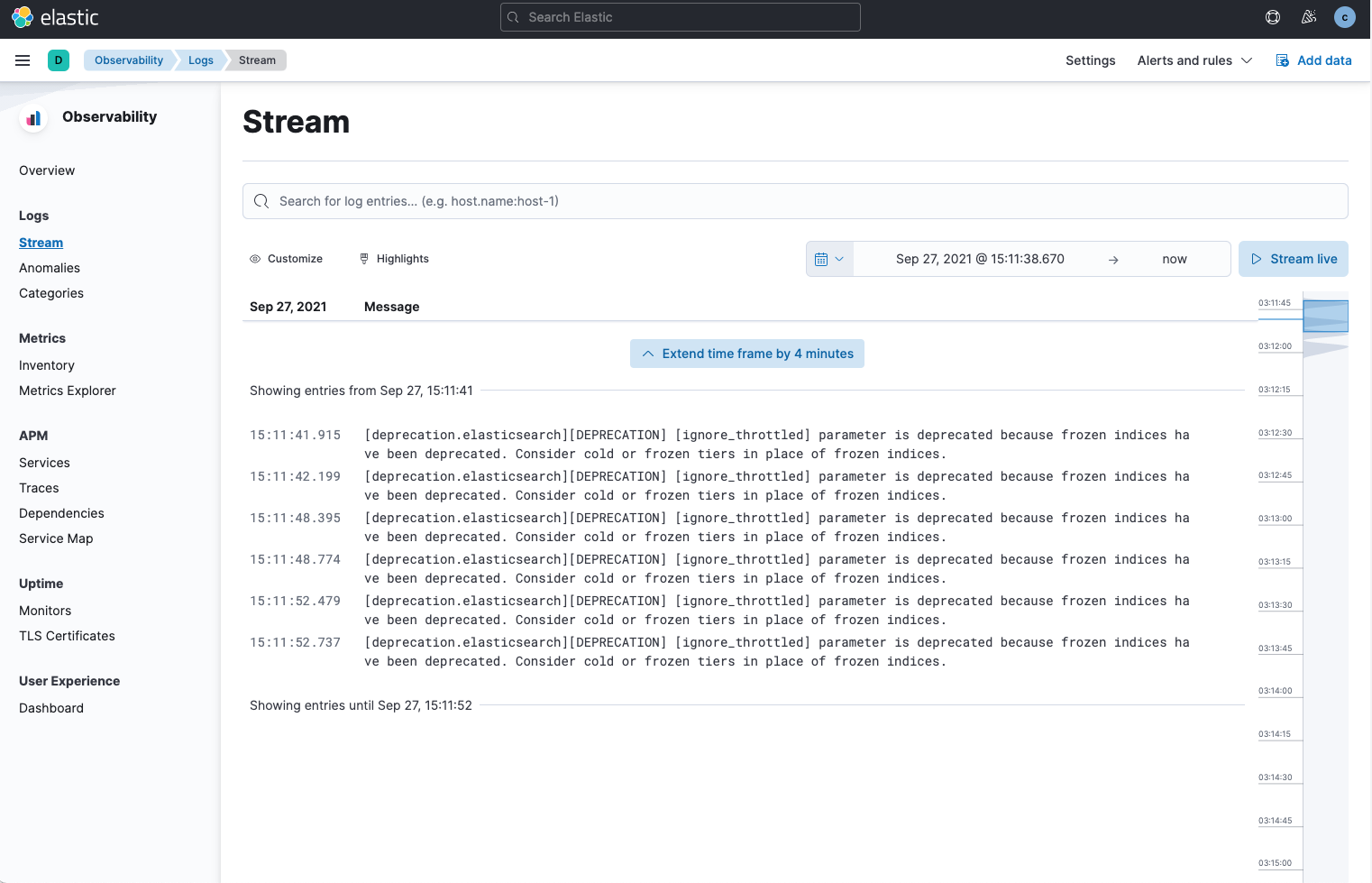The width and height of the screenshot is (1372, 883).
Task: Expand the 'Alerts and rules' dropdown
Action: [1194, 60]
